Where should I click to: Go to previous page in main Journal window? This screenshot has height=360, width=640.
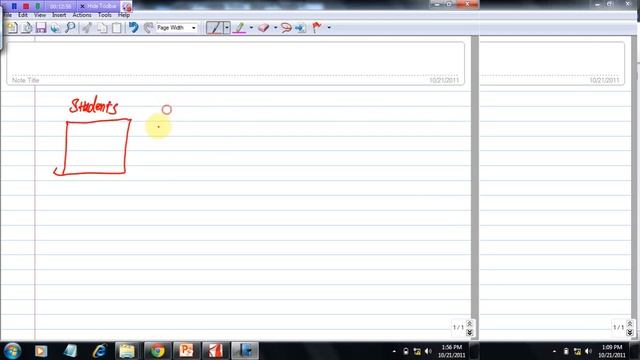point(469,323)
